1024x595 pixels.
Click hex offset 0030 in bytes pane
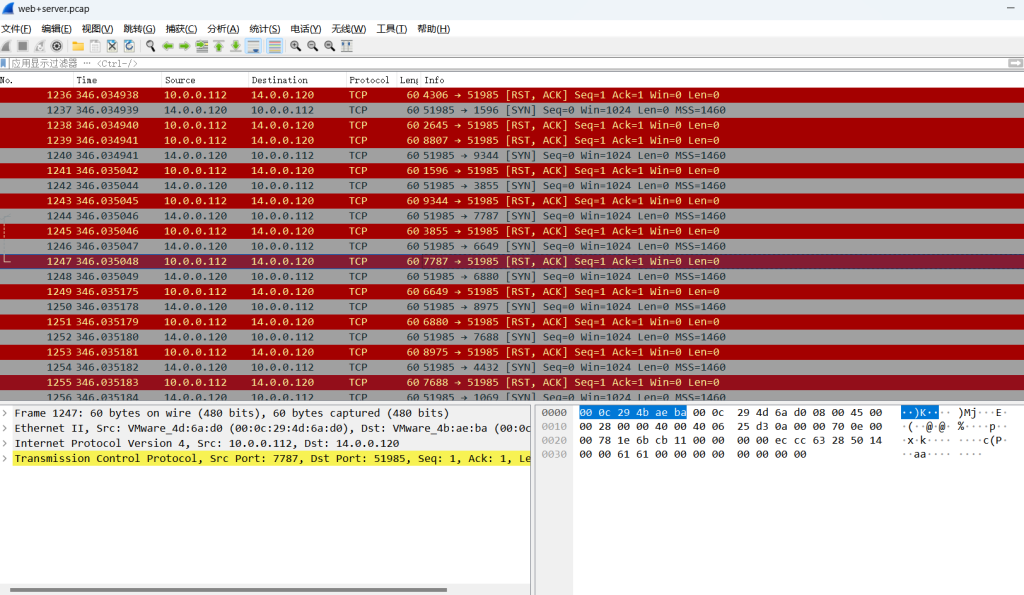click(554, 454)
